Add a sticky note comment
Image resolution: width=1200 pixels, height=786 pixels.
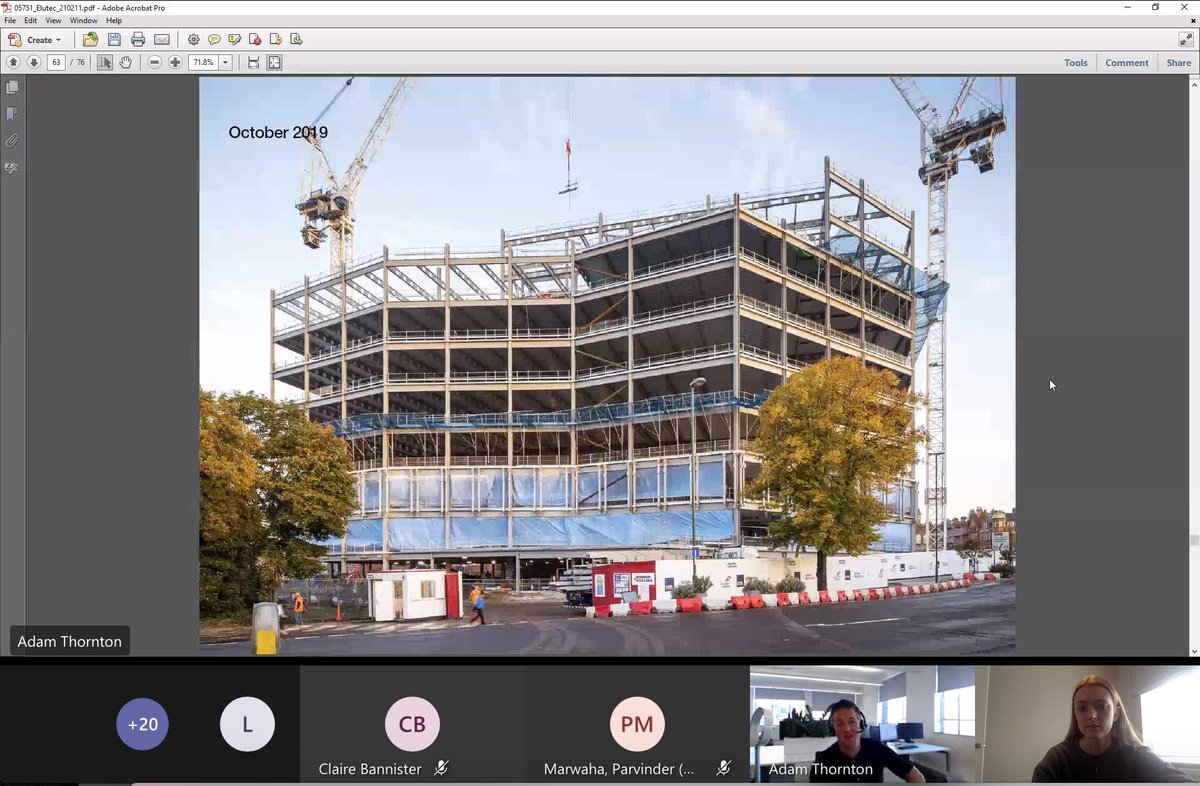tap(214, 40)
